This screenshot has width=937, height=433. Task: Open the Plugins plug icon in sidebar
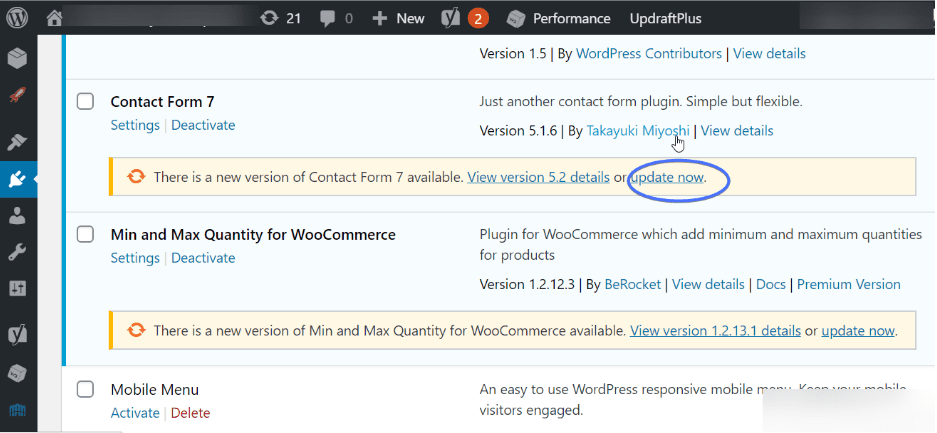[18, 179]
